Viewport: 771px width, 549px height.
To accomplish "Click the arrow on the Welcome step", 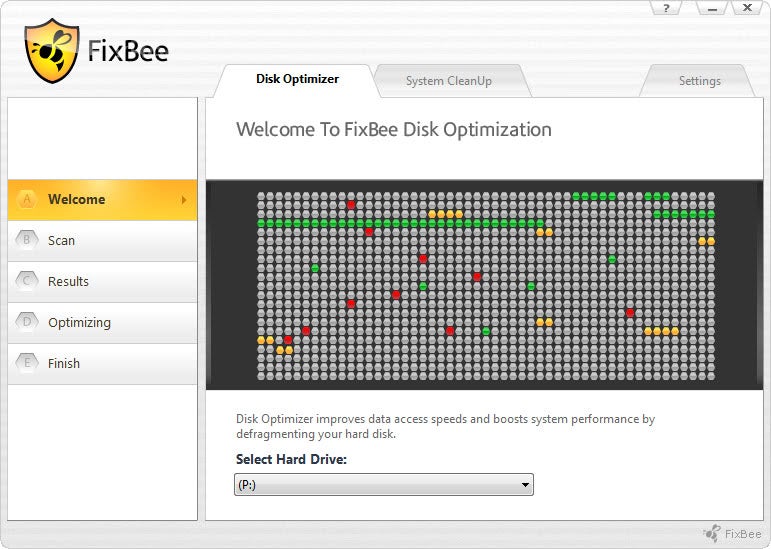I will pyautogui.click(x=184, y=200).
